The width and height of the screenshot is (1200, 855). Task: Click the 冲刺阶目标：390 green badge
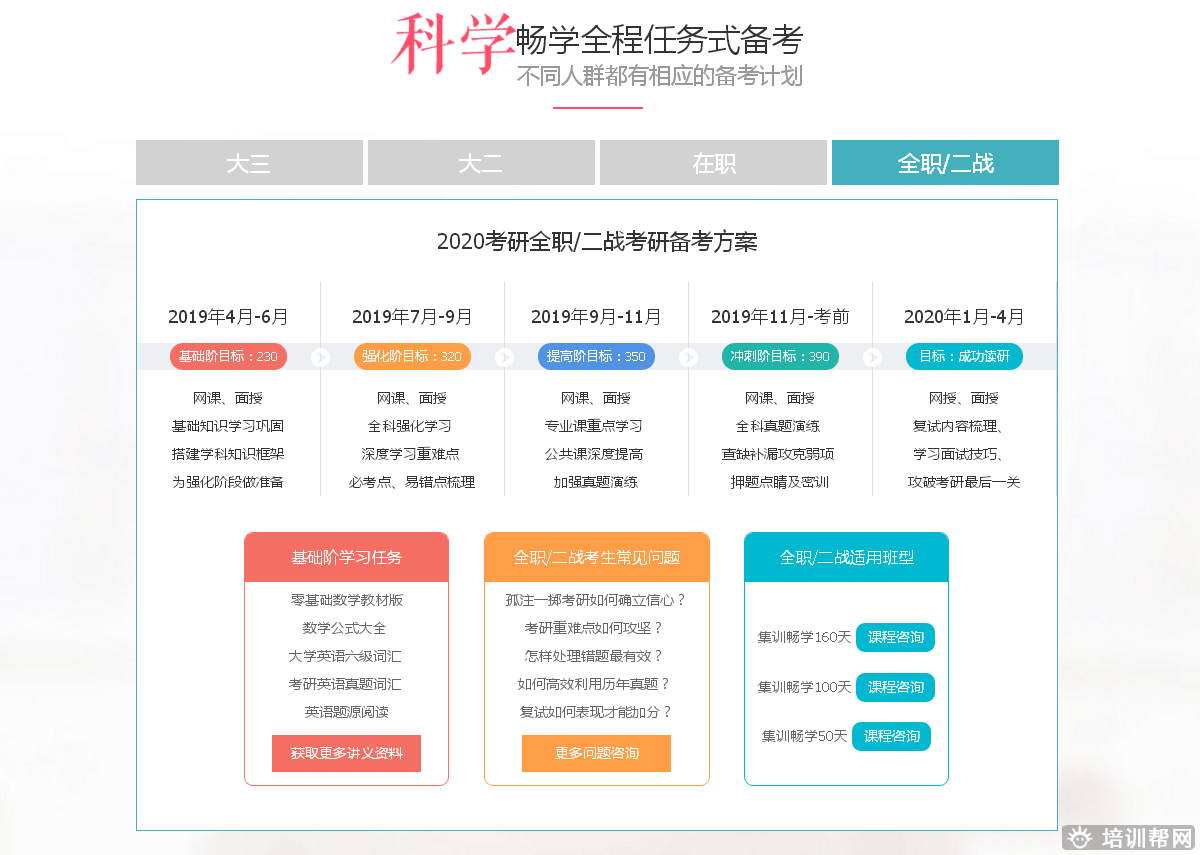tap(780, 356)
